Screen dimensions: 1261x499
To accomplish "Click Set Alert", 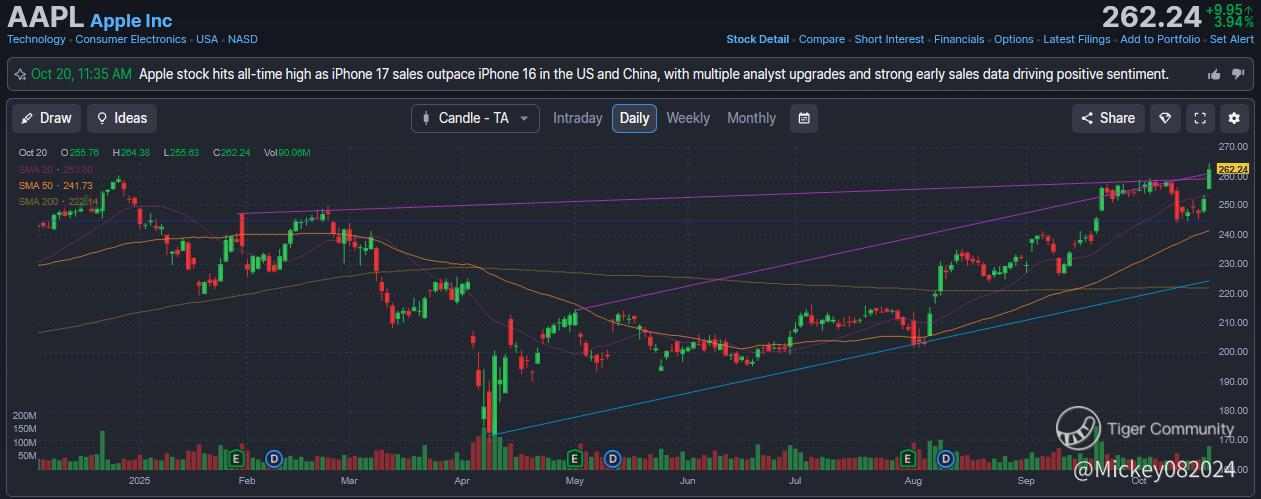I will (x=1232, y=39).
